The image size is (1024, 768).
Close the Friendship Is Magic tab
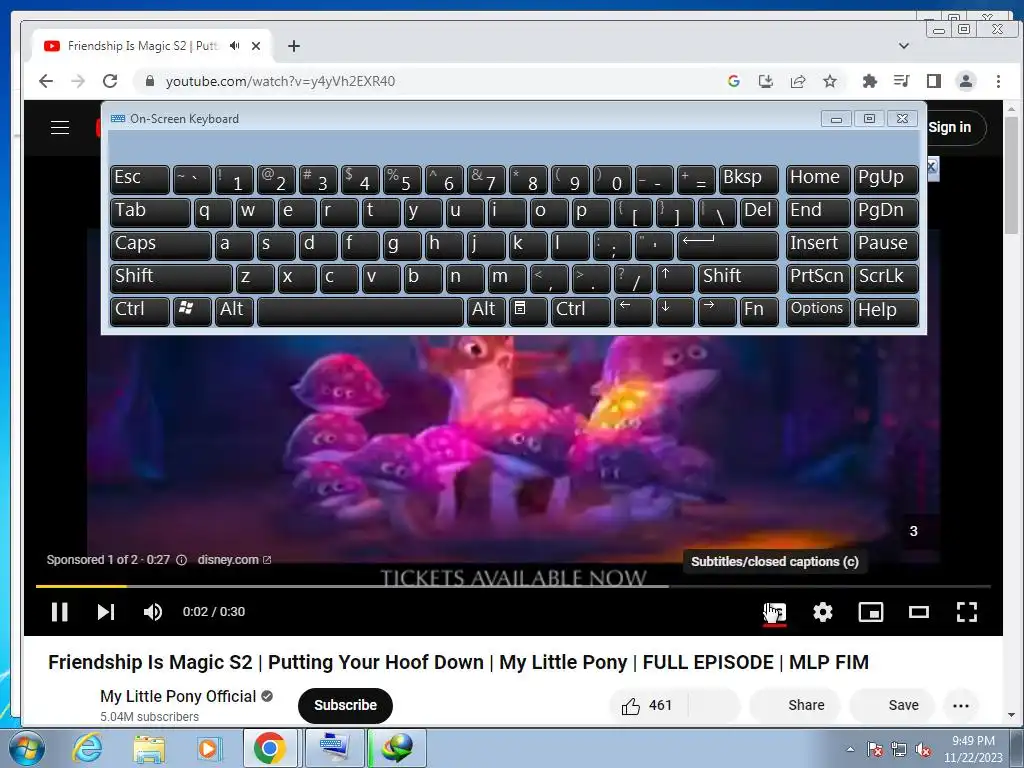click(x=256, y=46)
